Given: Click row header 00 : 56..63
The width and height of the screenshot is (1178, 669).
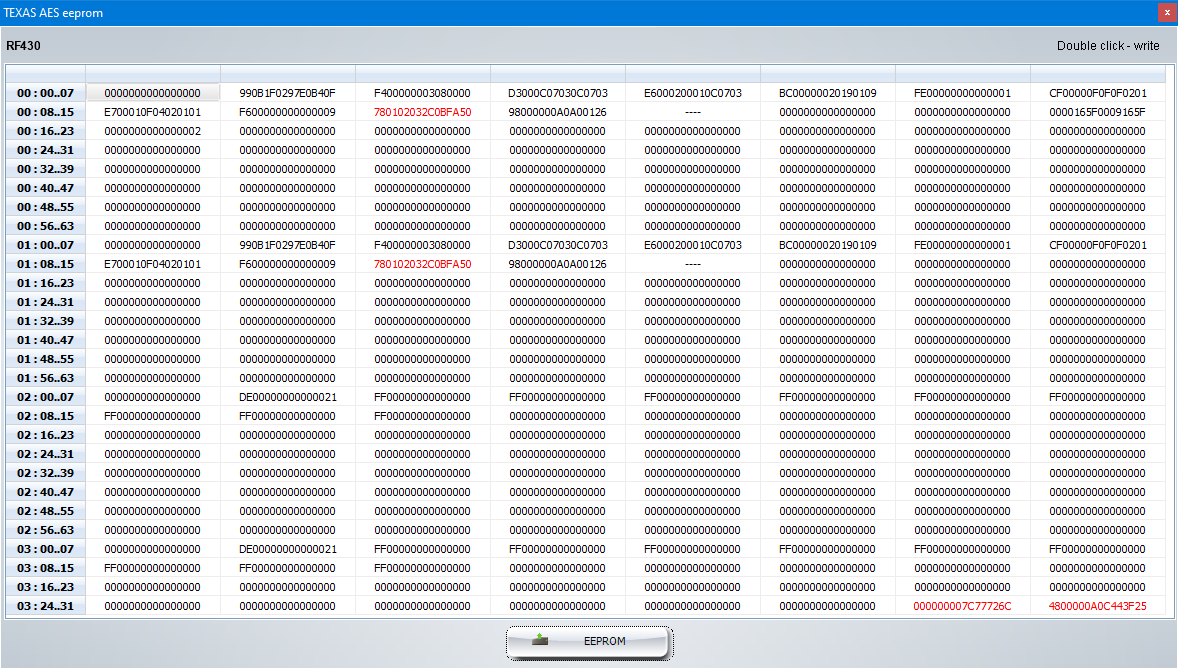Looking at the screenshot, I should 46,226.
